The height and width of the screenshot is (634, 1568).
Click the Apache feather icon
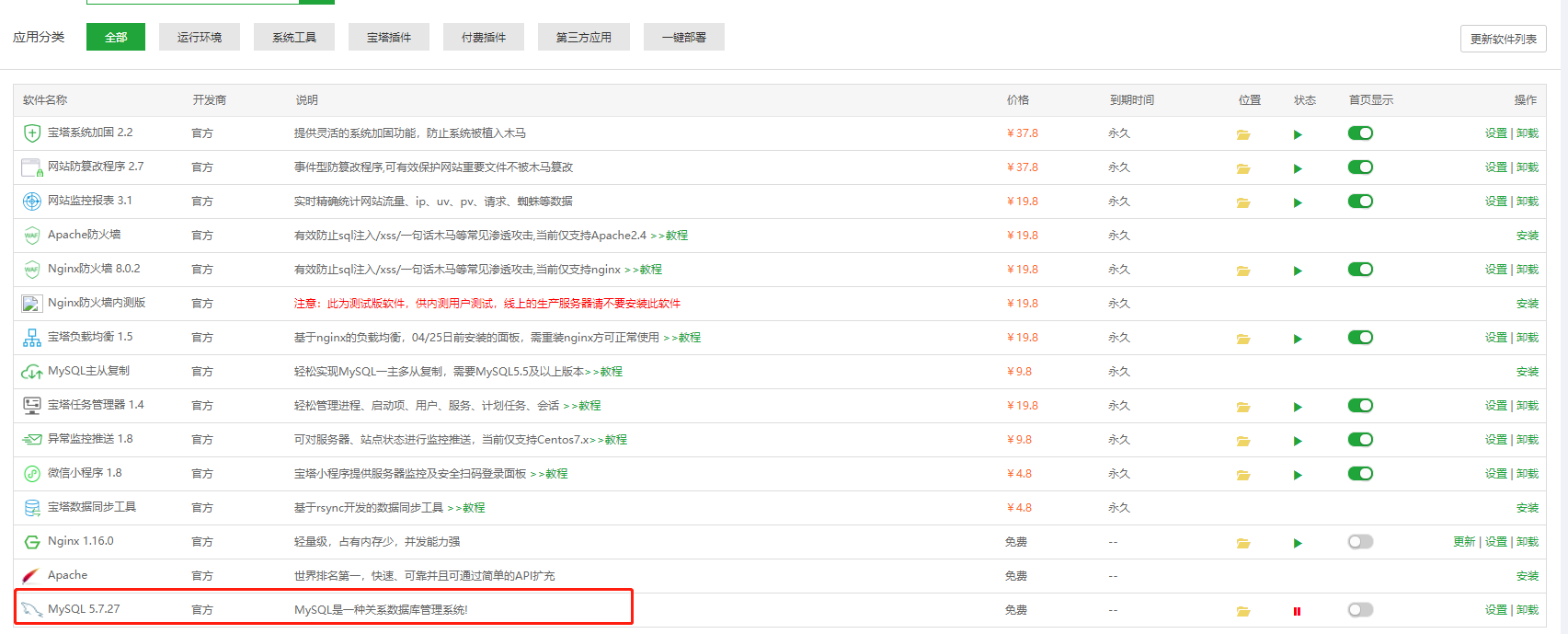tap(31, 576)
